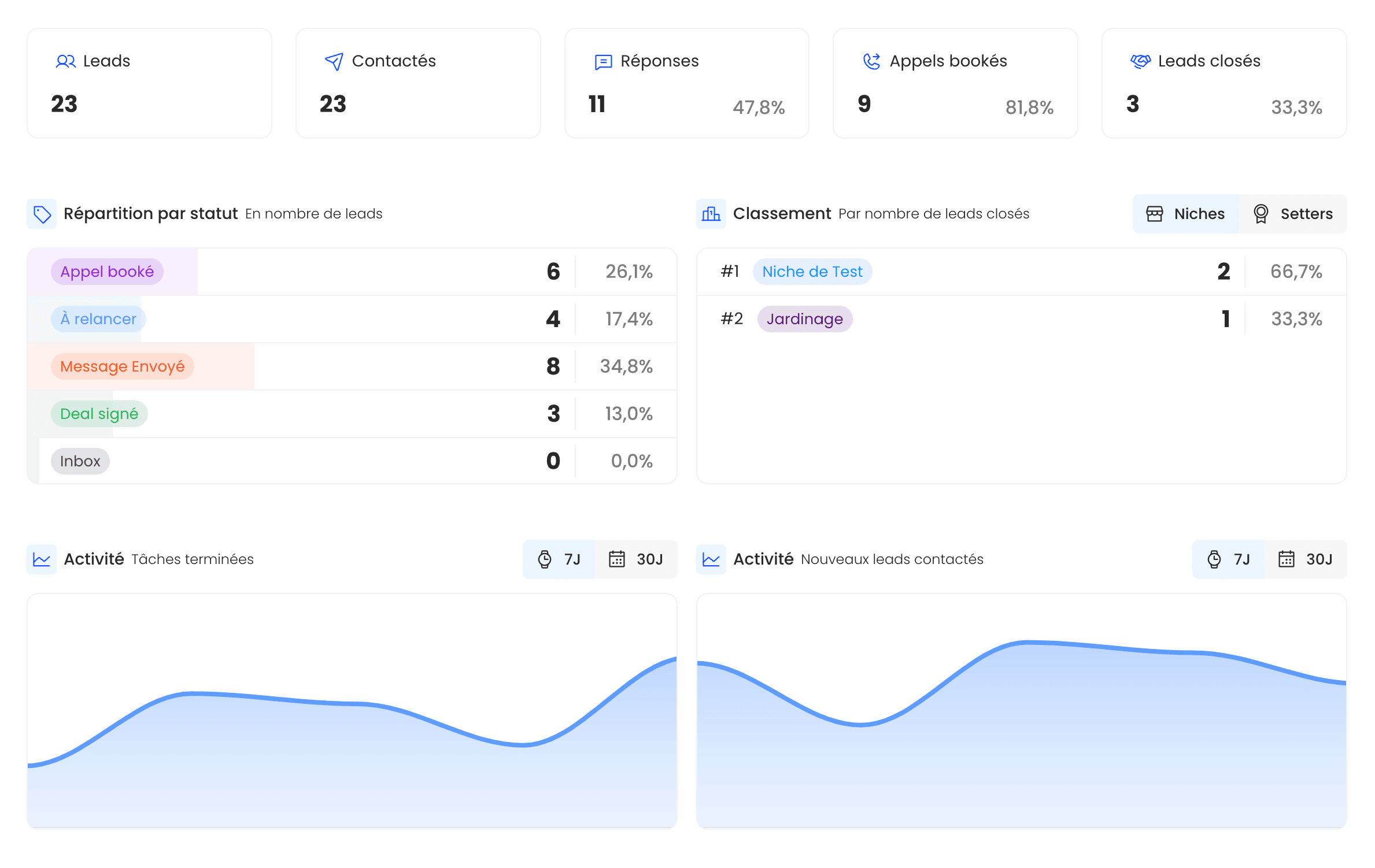1375x868 pixels.
Task: Click the Appels bookés phone icon
Action: (x=871, y=61)
